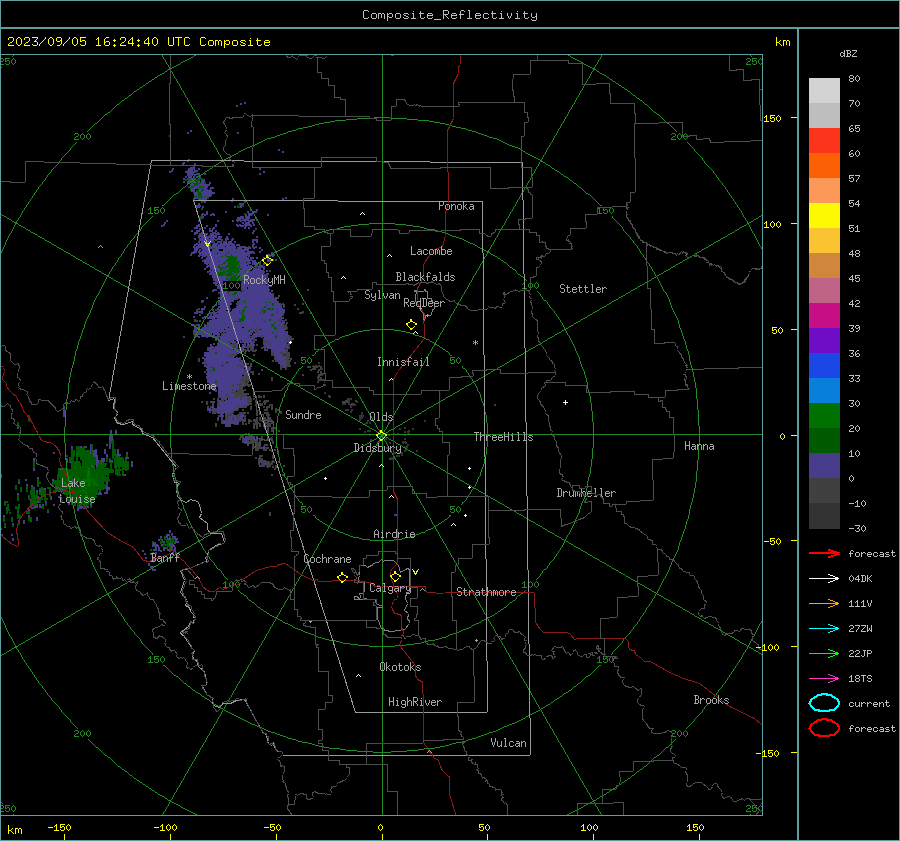Click the Airdrie label
900x841 pixels.
[x=394, y=534]
